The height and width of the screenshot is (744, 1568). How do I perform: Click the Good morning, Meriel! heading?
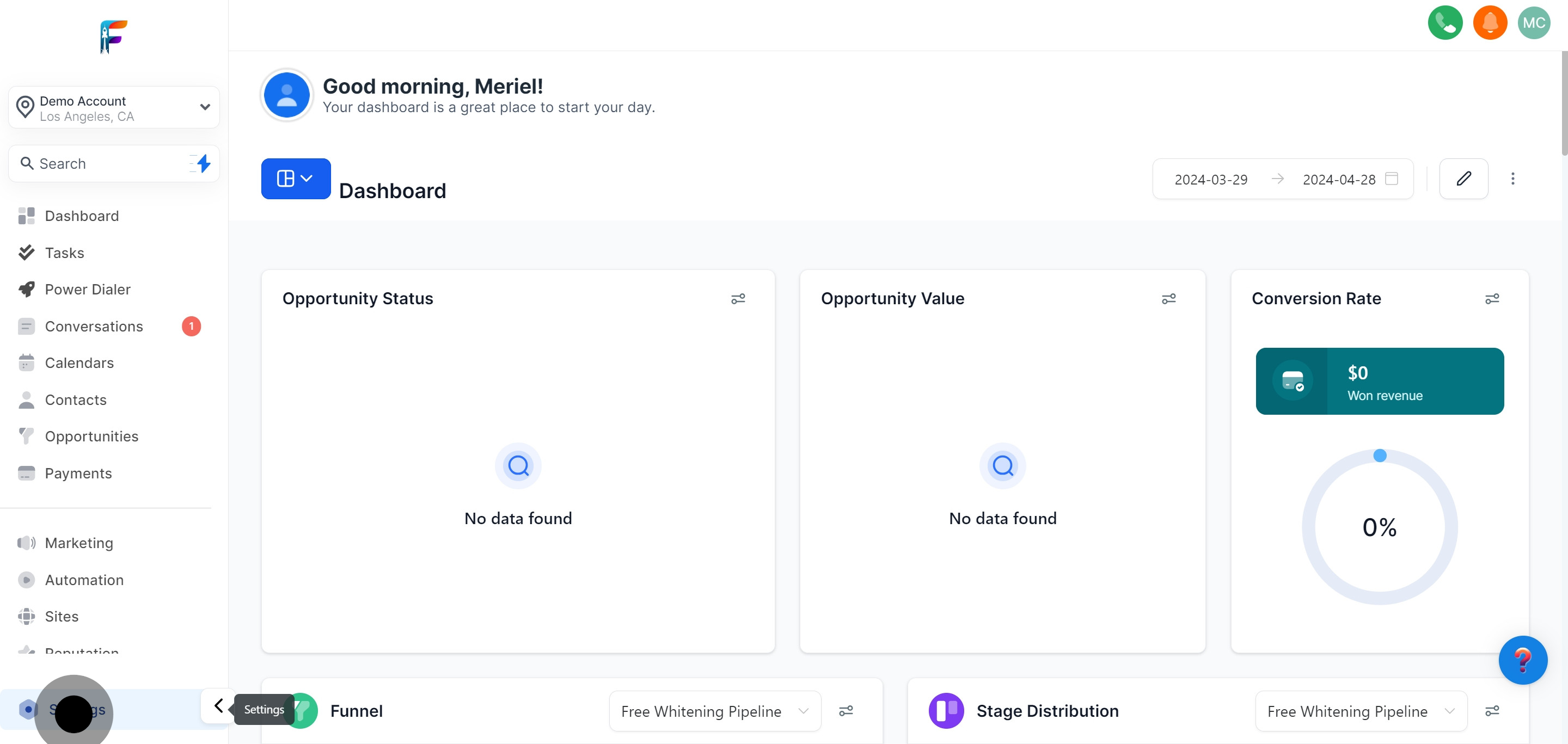(x=433, y=87)
